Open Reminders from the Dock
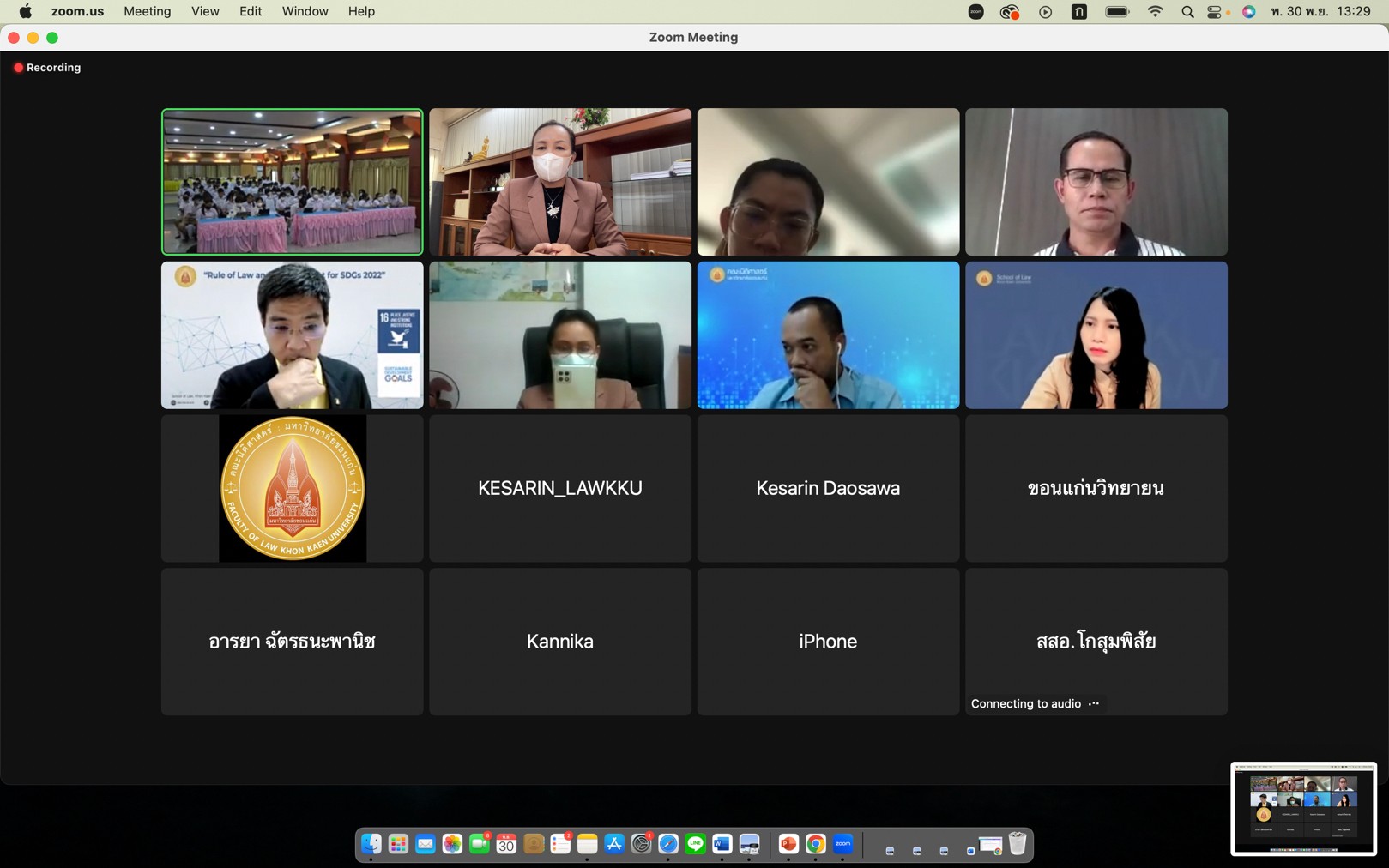 click(560, 845)
